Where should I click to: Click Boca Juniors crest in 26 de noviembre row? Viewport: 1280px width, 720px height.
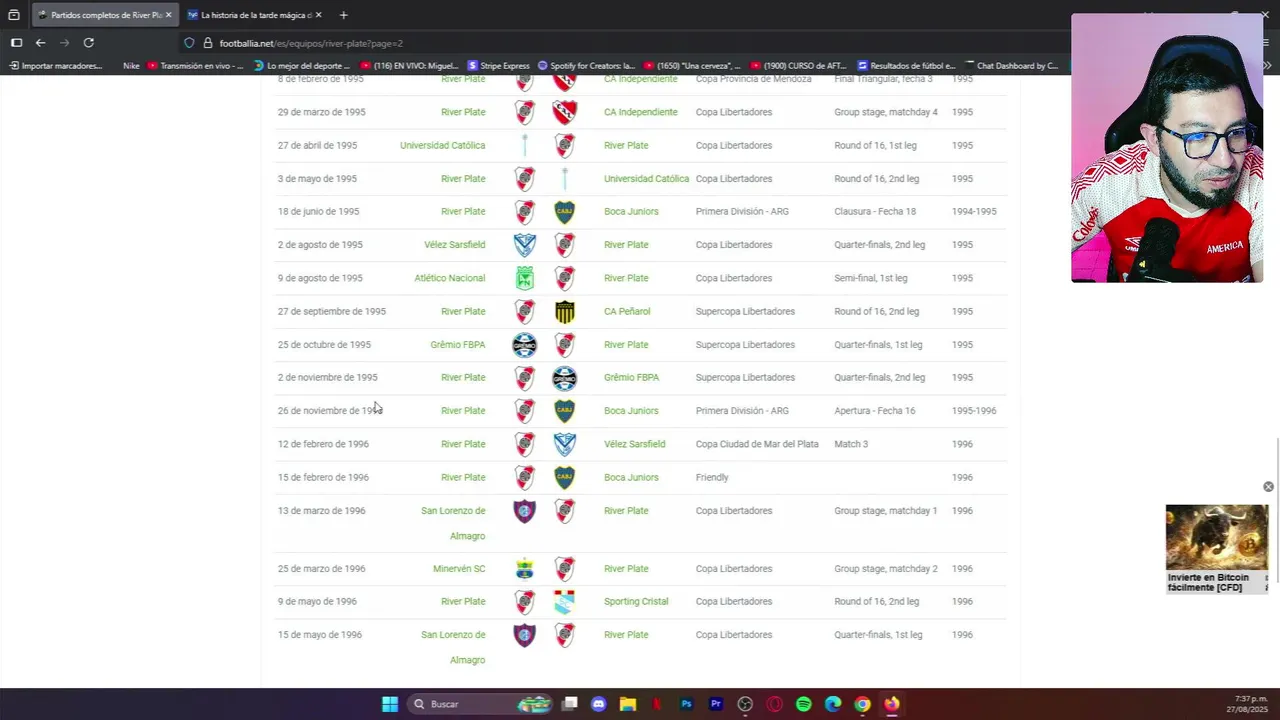565,411
